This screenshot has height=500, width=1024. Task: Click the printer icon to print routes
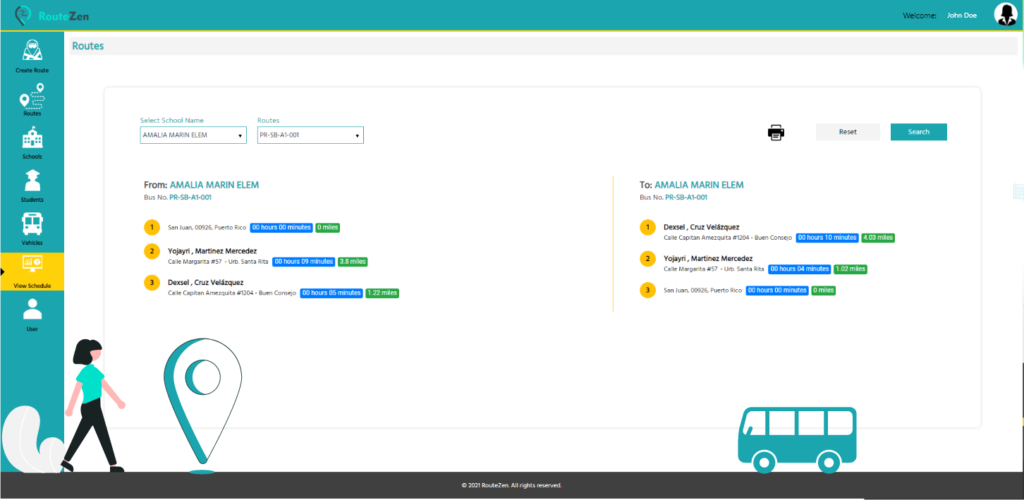(x=776, y=132)
